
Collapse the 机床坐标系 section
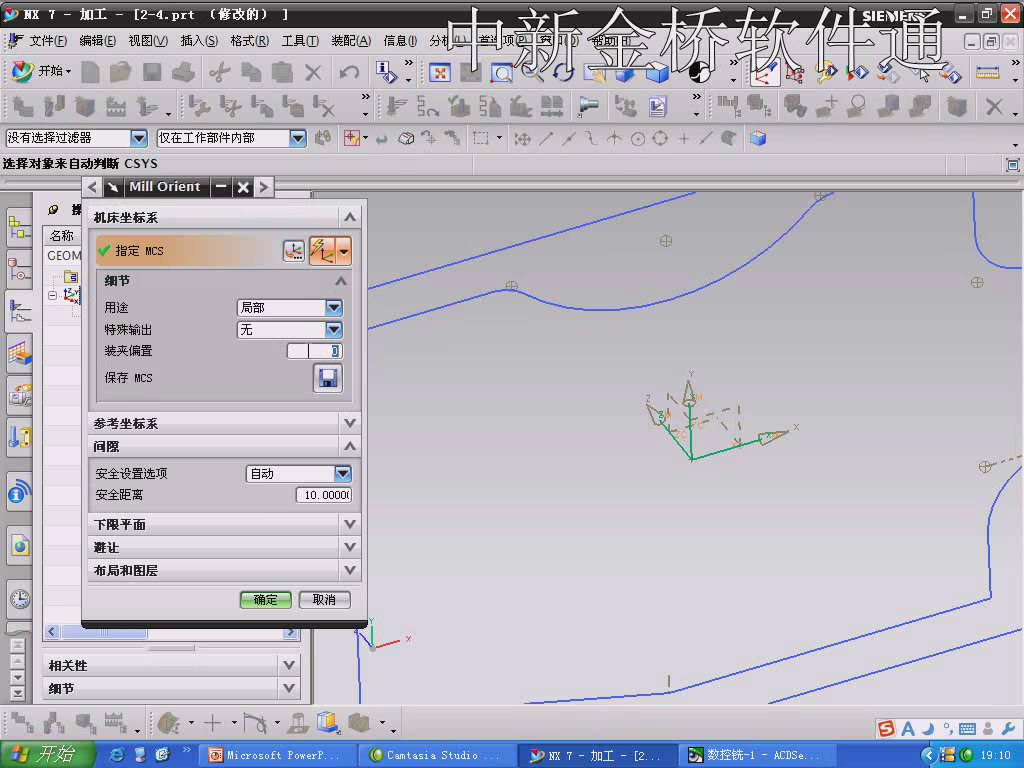tap(350, 217)
